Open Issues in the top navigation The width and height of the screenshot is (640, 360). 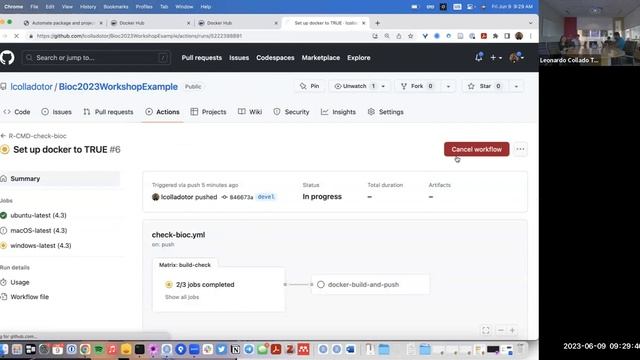[x=239, y=58]
